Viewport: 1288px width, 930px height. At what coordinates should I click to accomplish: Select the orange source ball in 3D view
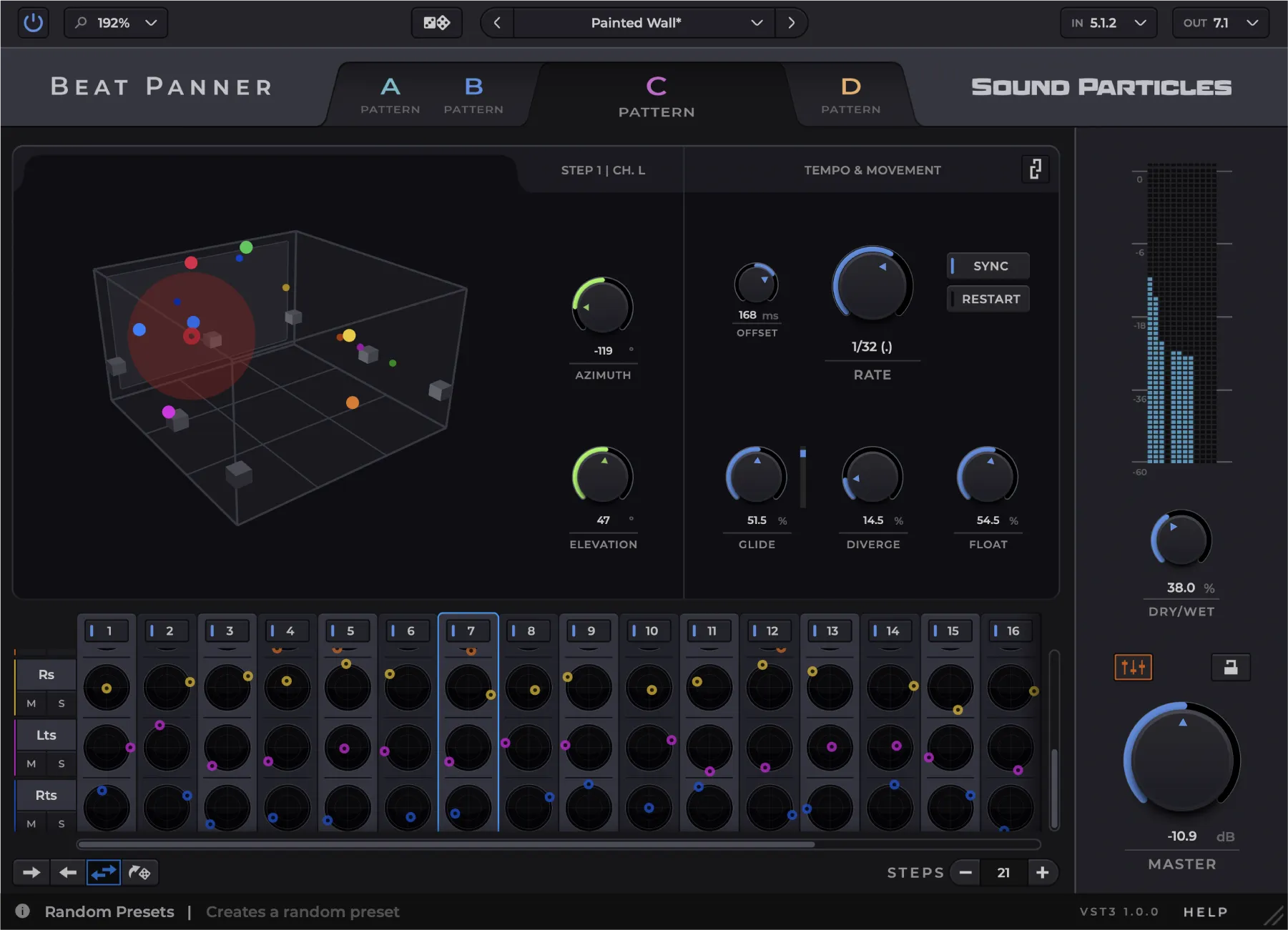click(353, 402)
